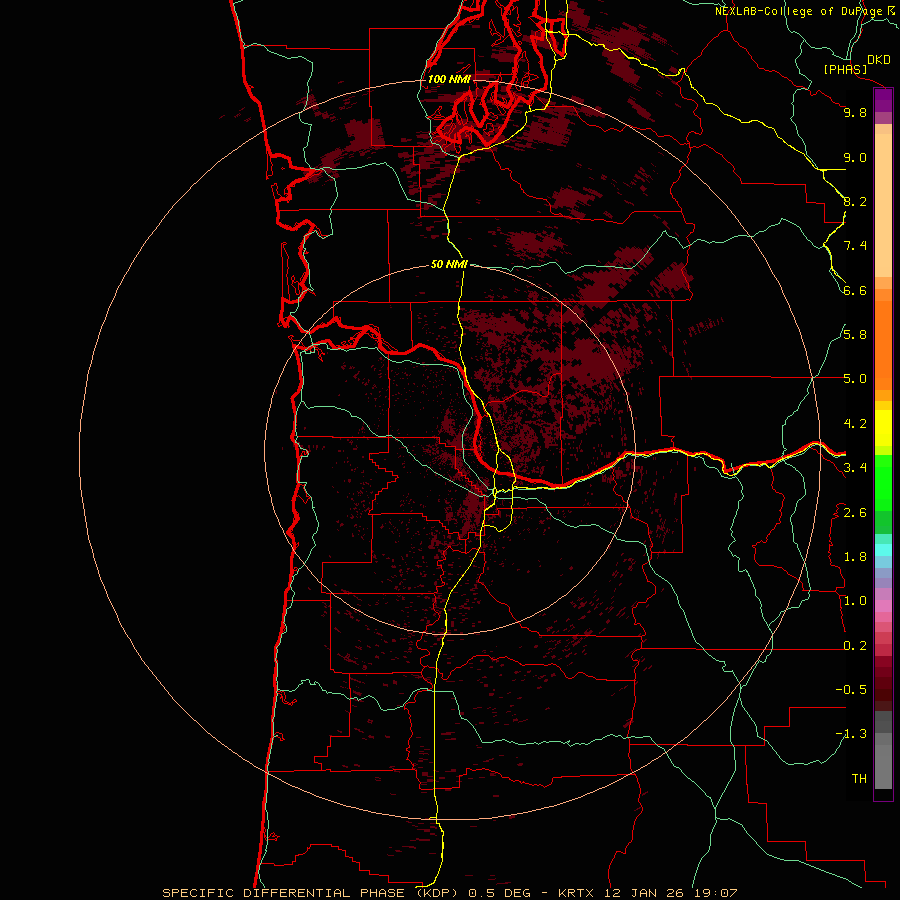This screenshot has width=900, height=900.
Task: Click the 3.4 value on the color scale
Action: pyautogui.click(x=855, y=468)
